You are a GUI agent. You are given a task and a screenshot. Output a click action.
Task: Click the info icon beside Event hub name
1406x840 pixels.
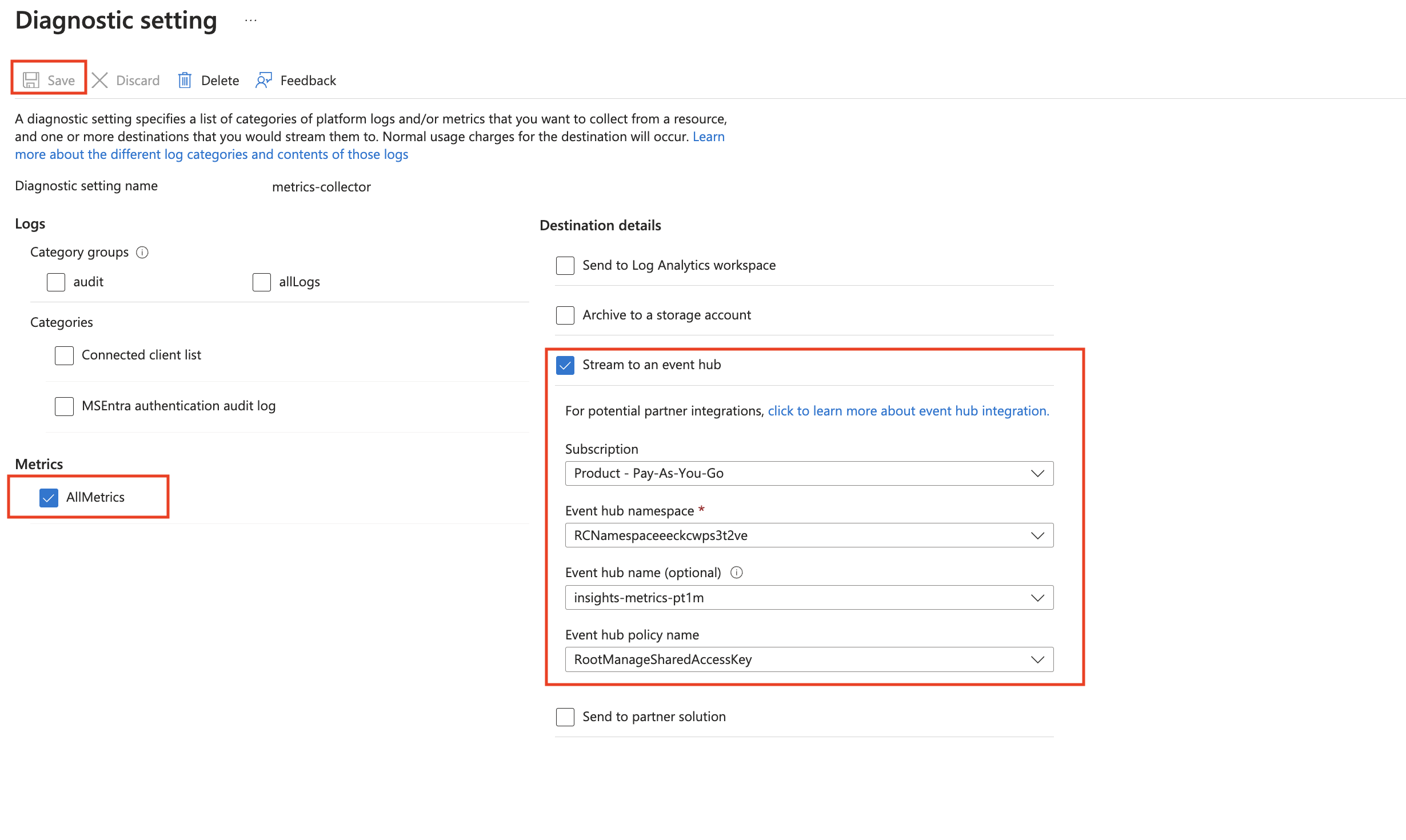coord(737,573)
